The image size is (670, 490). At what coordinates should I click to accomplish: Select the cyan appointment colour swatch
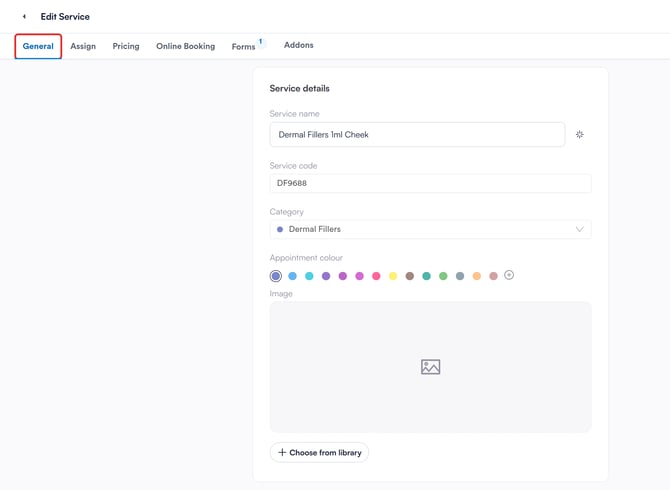pos(309,276)
